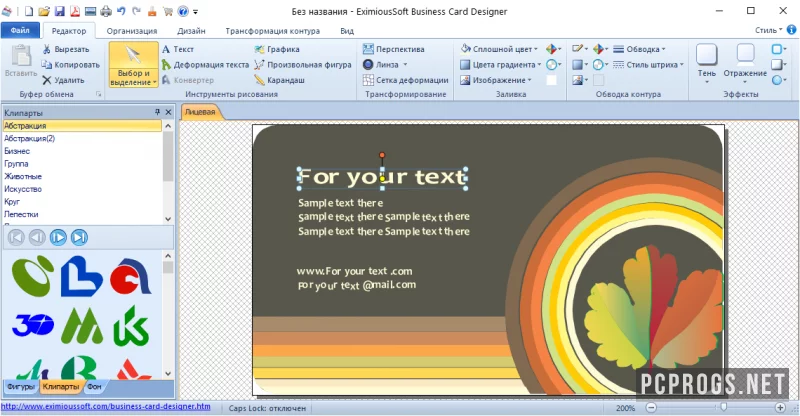Click the white fill color swatch
The image size is (800, 416).
552,80
